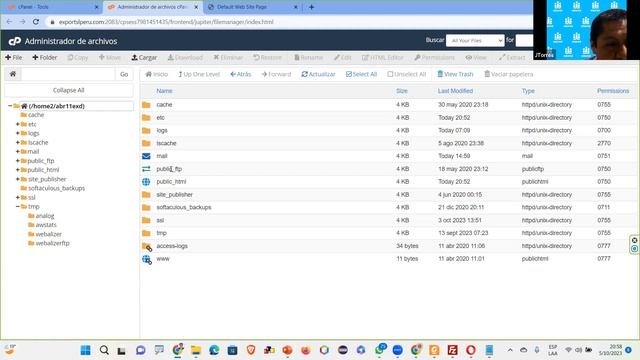The image size is (640, 360).
Task: Click the Cargar upload button
Action: pyautogui.click(x=144, y=58)
